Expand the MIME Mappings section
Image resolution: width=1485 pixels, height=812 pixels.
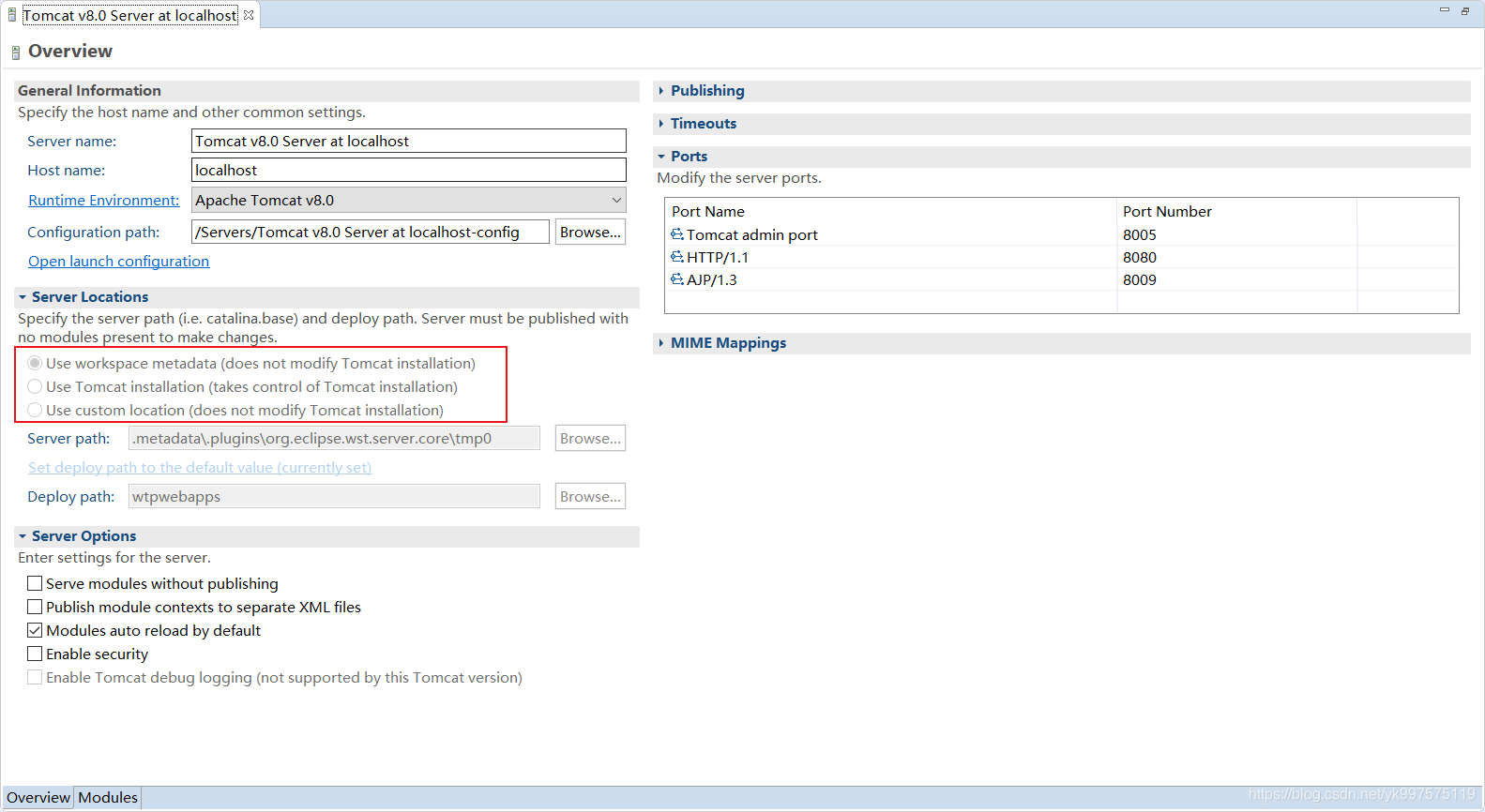click(661, 343)
